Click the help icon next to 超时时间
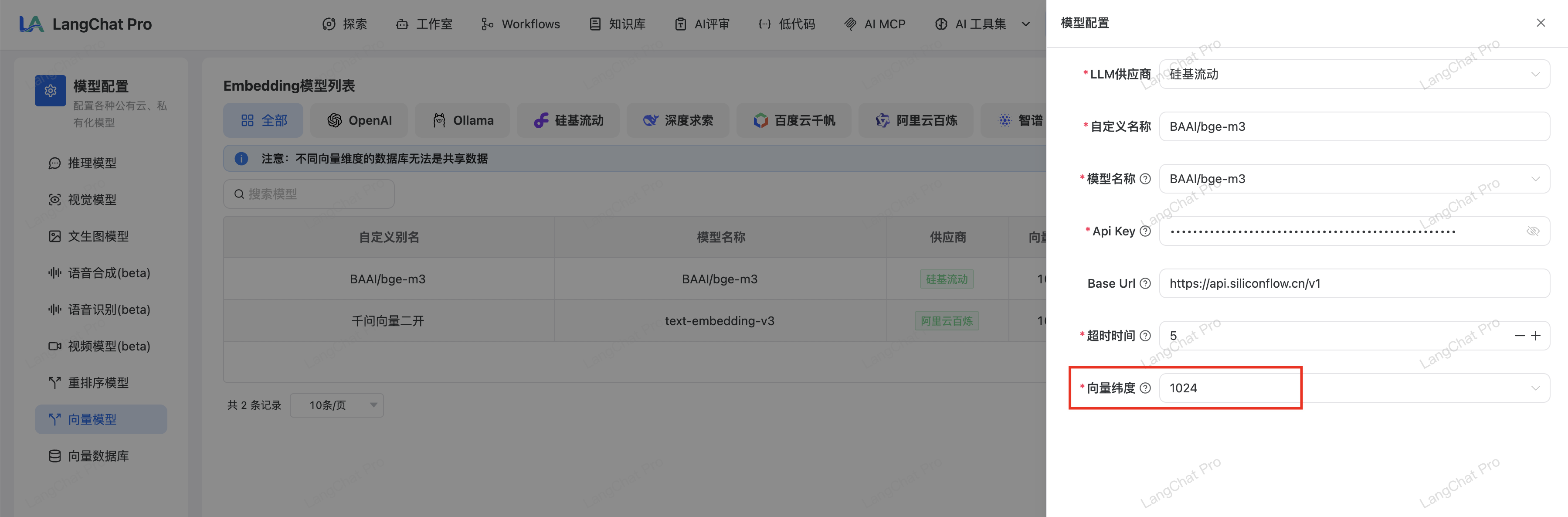This screenshot has width=1568, height=517. pyautogui.click(x=1145, y=336)
